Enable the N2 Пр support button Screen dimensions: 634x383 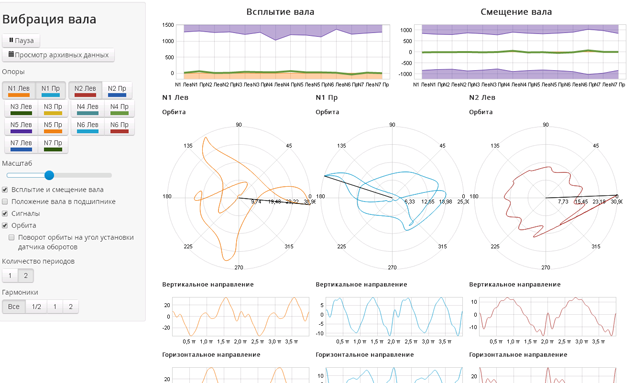point(117,91)
